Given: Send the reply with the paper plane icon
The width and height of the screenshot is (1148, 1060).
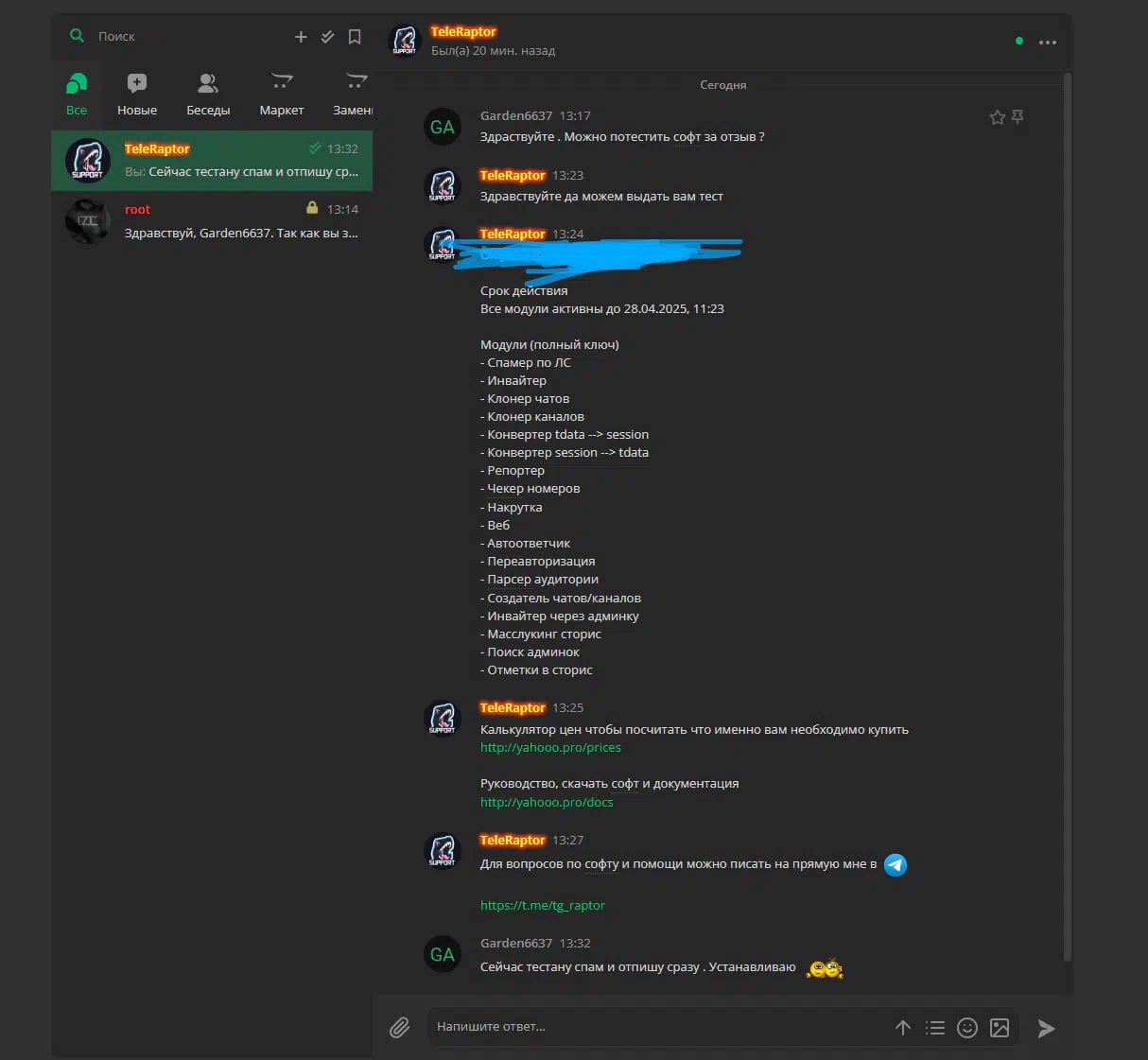Looking at the screenshot, I should (x=1046, y=1028).
